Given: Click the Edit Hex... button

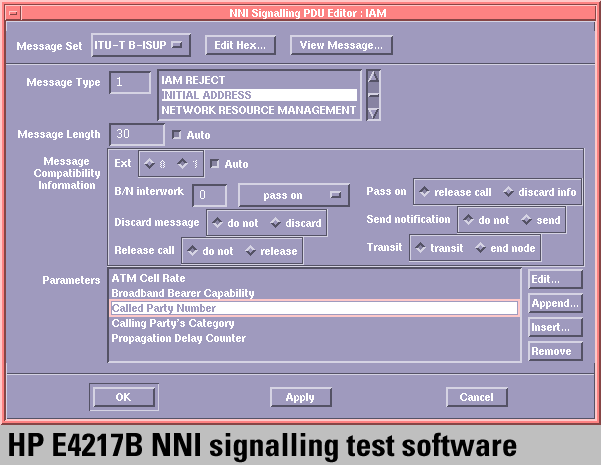Looking at the screenshot, I should (x=240, y=45).
